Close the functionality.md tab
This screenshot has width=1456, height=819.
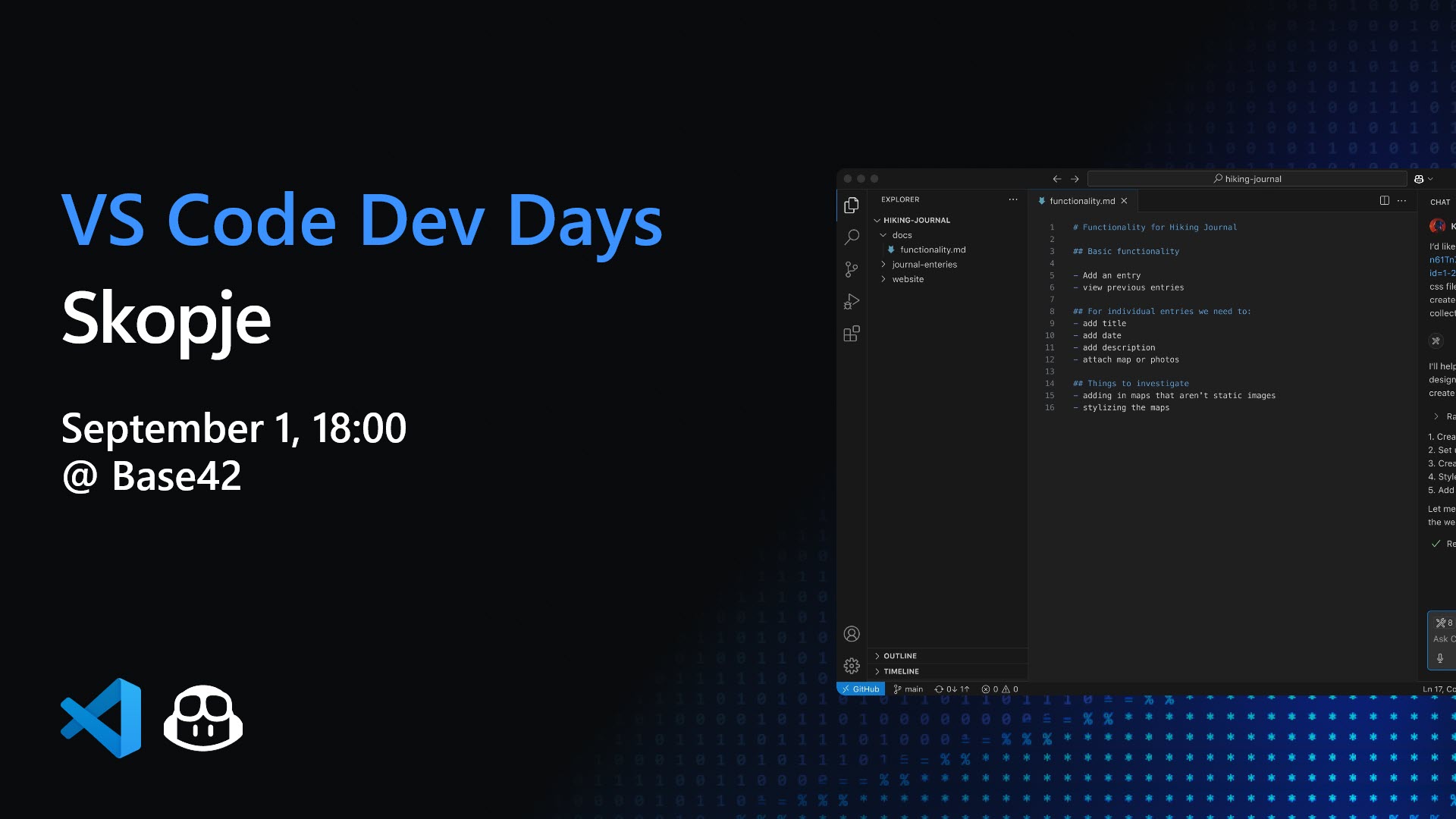pos(1124,201)
